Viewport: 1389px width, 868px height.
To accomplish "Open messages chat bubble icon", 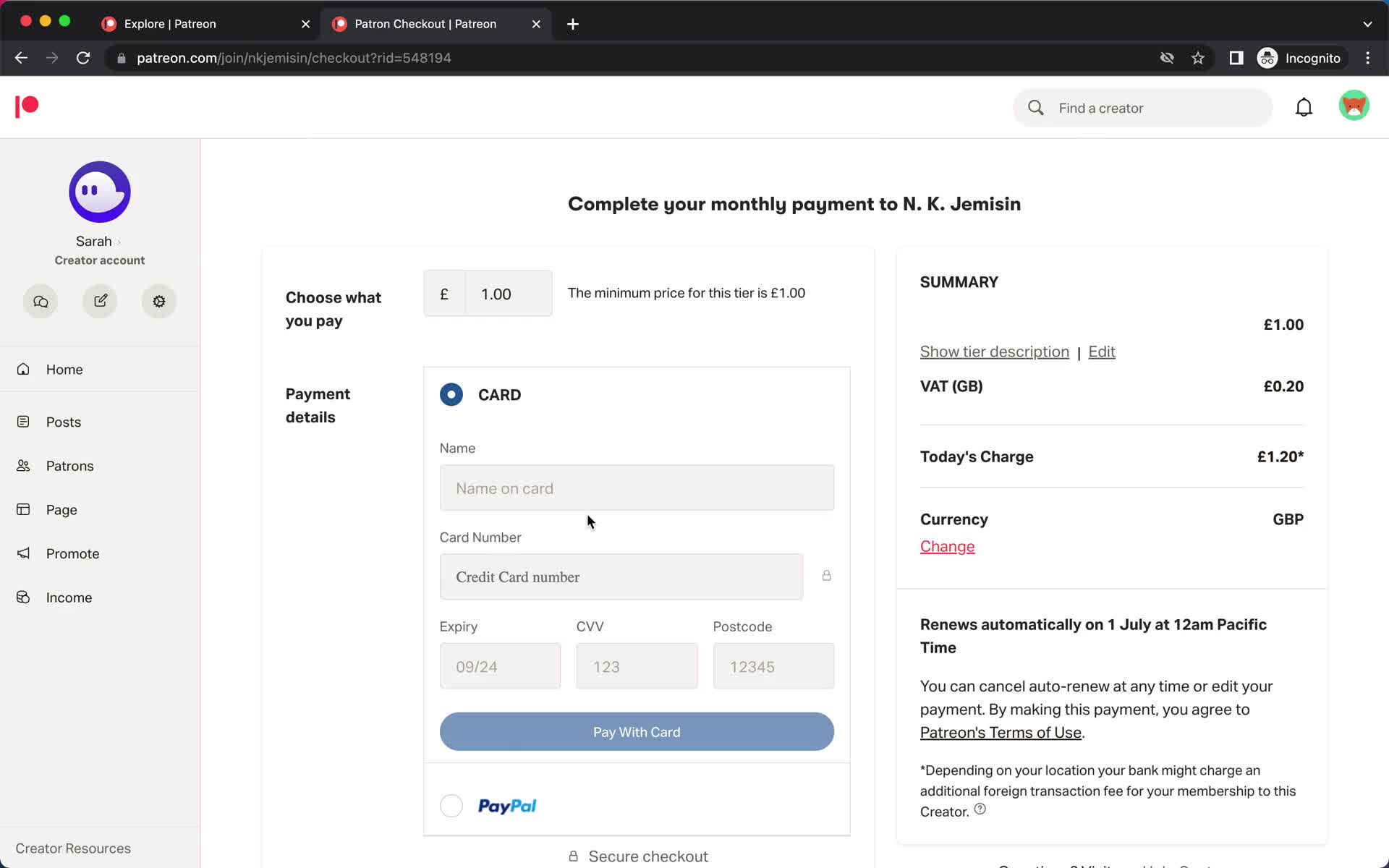I will pyautogui.click(x=41, y=301).
